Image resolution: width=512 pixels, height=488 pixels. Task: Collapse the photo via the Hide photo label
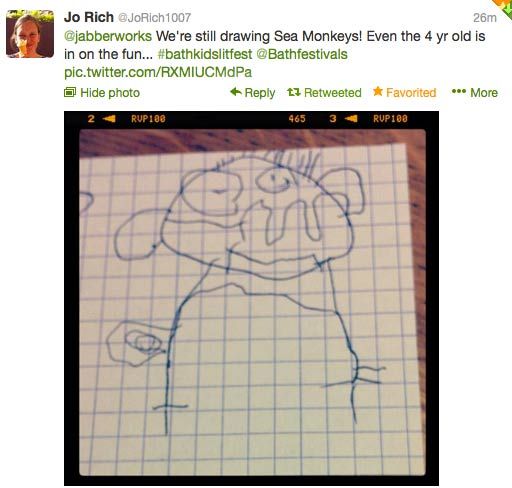tap(110, 93)
